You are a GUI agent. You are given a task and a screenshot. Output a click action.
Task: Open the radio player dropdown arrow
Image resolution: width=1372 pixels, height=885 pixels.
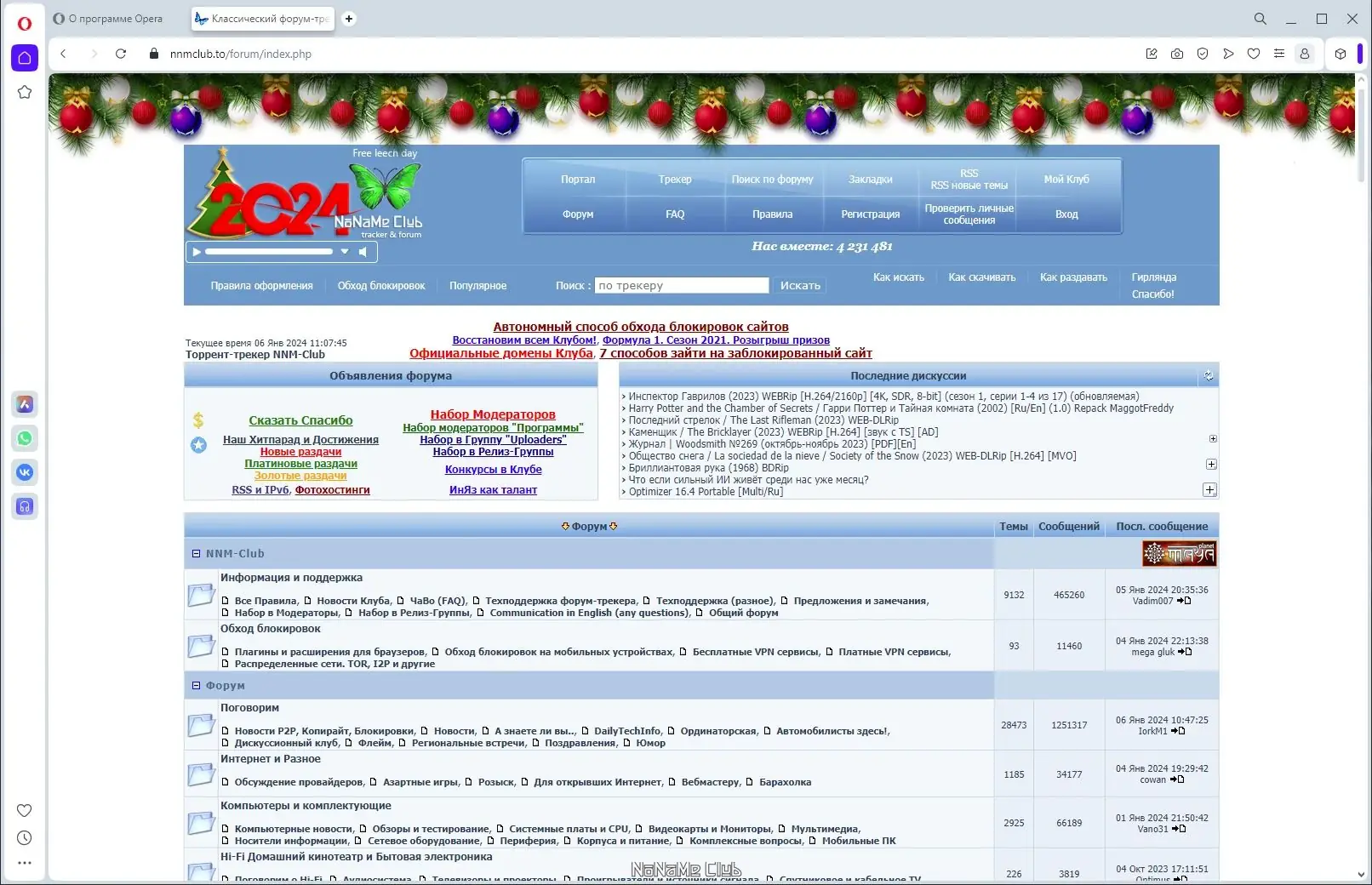pyautogui.click(x=345, y=252)
